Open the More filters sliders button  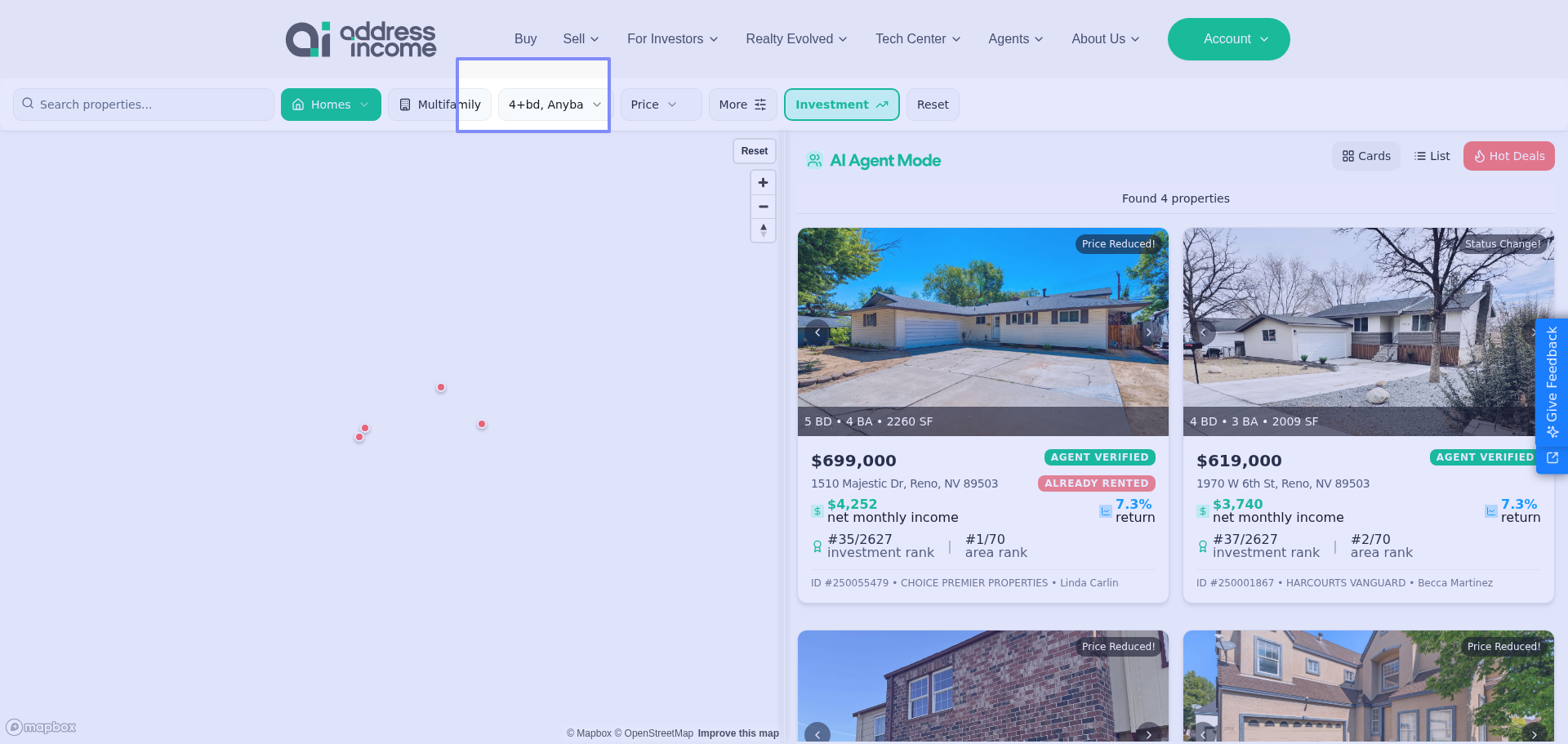(x=742, y=105)
